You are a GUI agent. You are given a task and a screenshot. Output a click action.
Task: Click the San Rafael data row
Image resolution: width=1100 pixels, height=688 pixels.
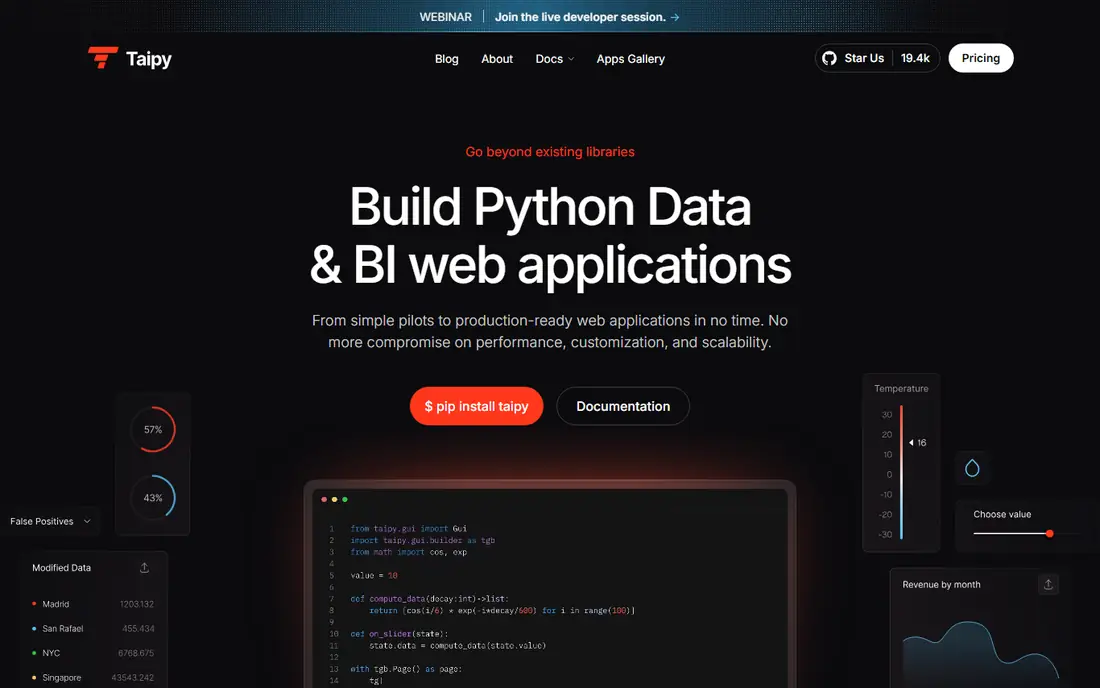click(x=93, y=628)
